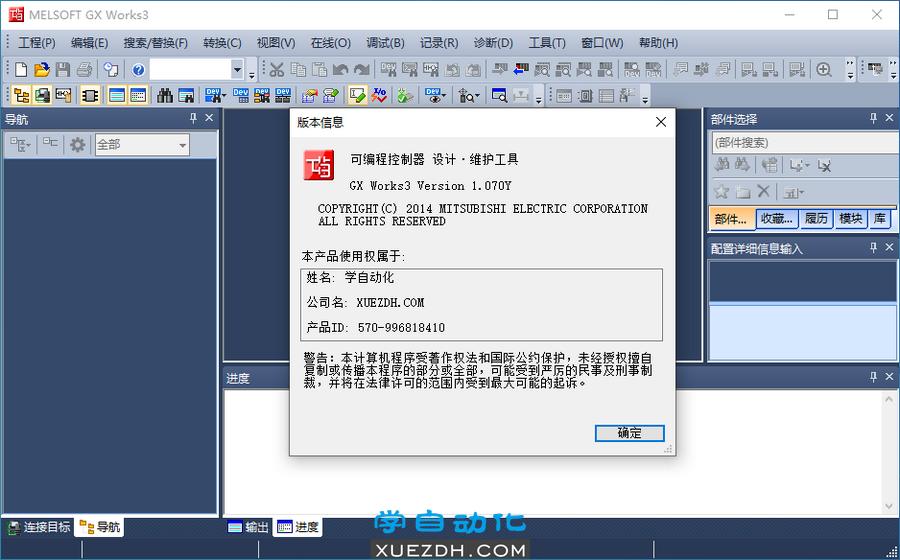The image size is (900, 560).
Task: Click the binoculars Find icon
Action: (x=165, y=95)
